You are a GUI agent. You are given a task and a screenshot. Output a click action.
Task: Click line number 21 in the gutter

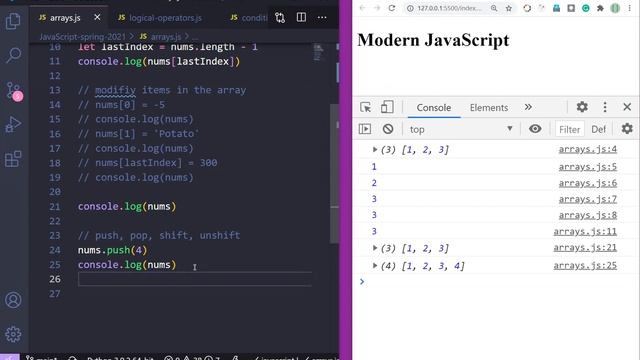[x=55, y=207]
